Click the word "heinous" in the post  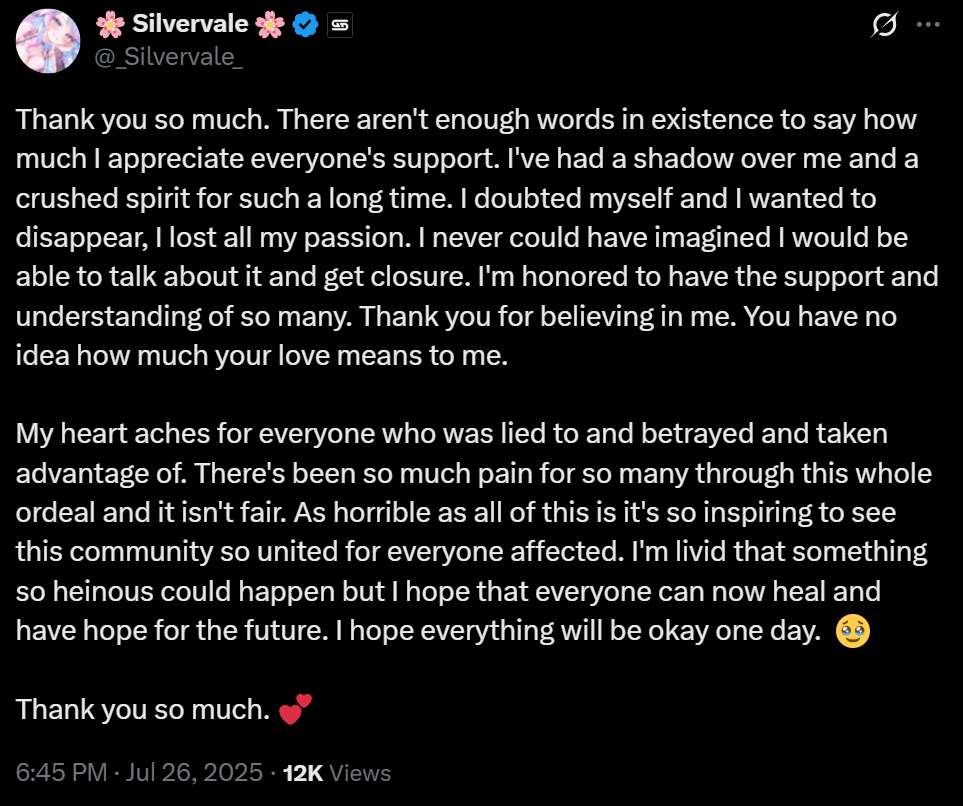click(103, 591)
